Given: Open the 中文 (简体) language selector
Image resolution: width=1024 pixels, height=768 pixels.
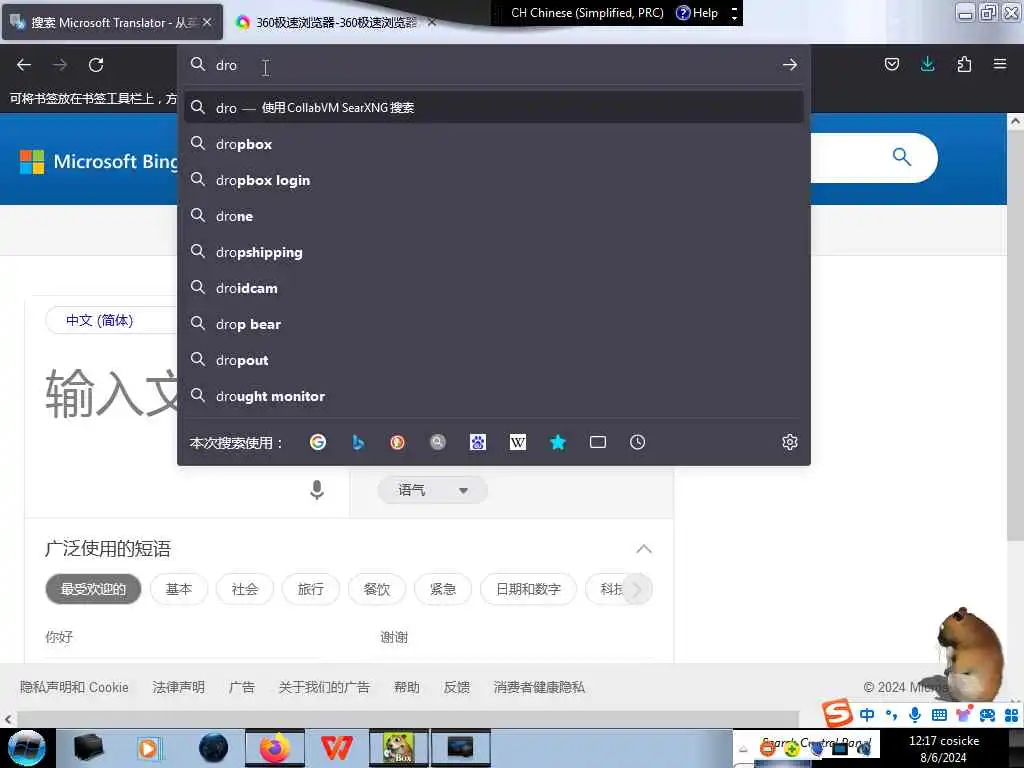Looking at the screenshot, I should 111,320.
